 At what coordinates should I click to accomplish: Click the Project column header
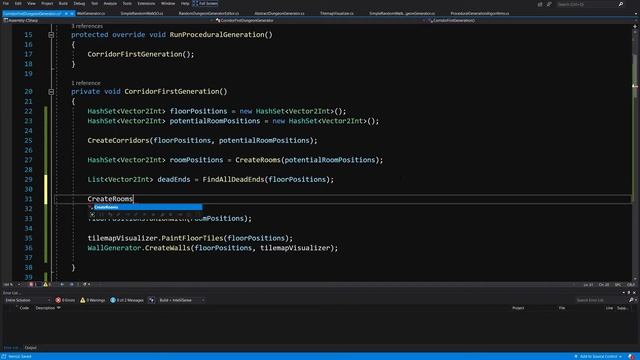pyautogui.click(x=518, y=308)
